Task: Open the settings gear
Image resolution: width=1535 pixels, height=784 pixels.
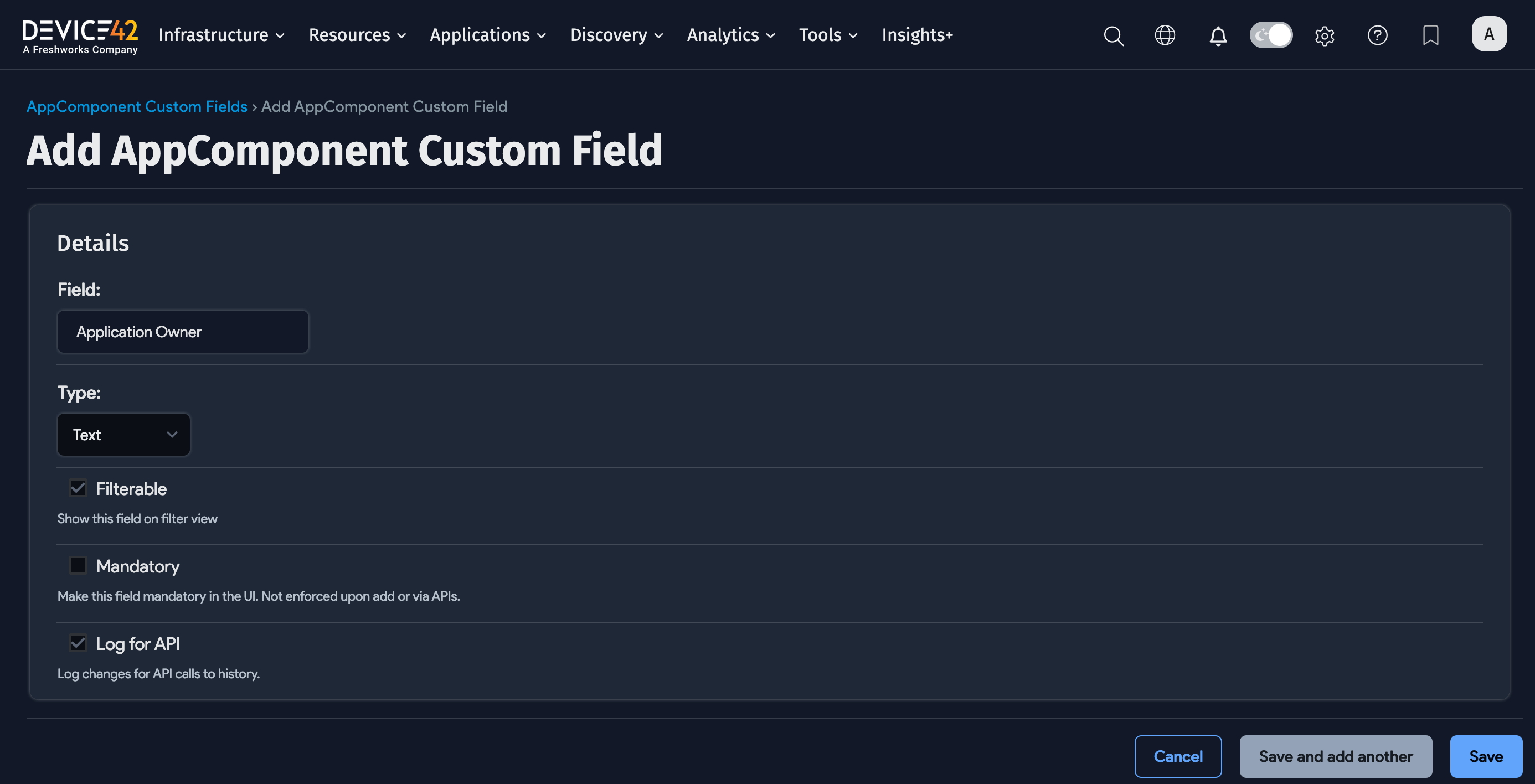Action: click(x=1325, y=36)
